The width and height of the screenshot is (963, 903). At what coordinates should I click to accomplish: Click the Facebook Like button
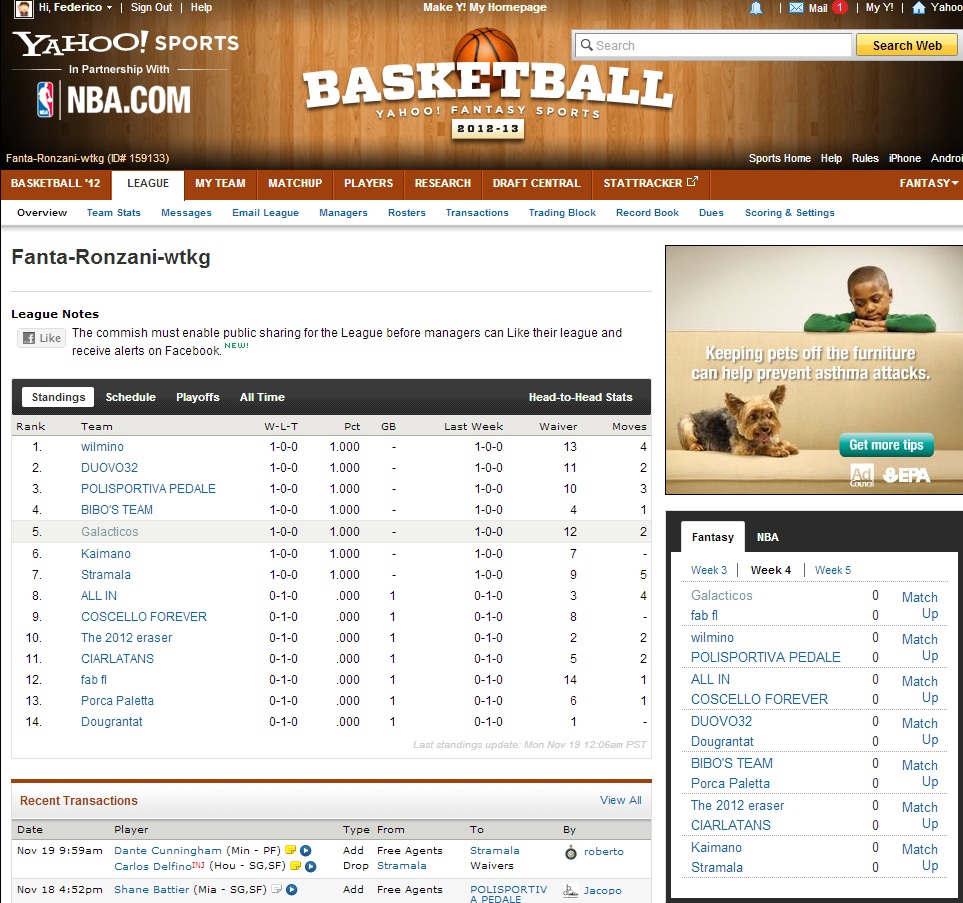tap(41, 338)
